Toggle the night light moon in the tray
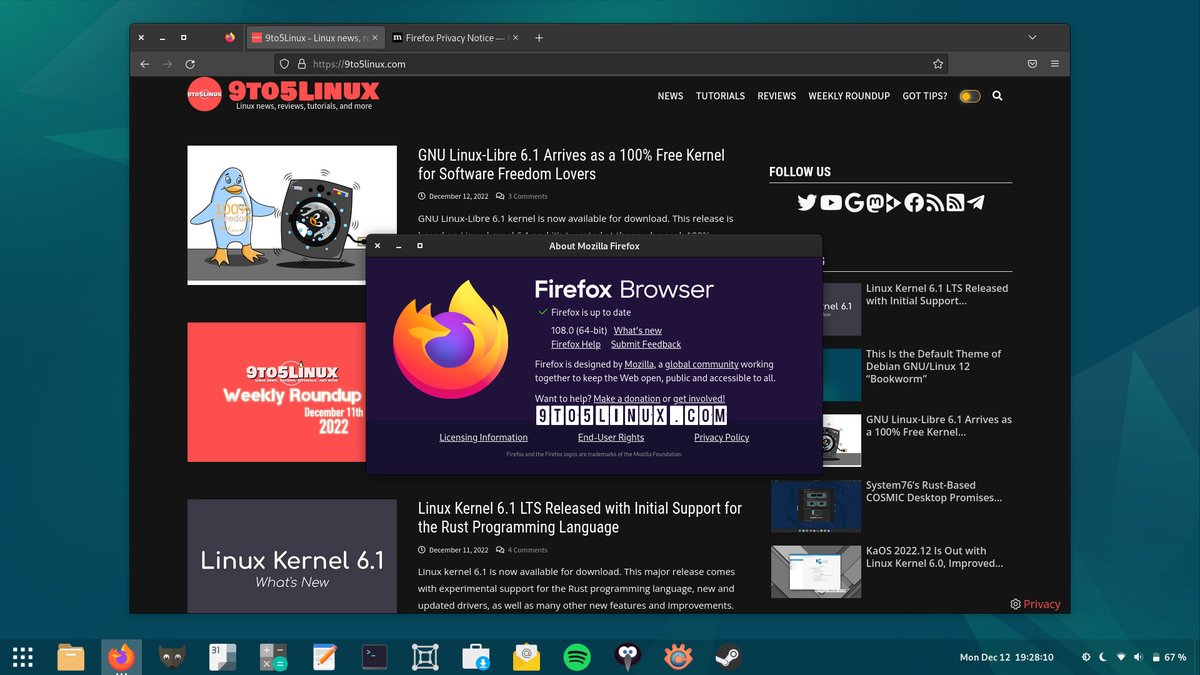 click(x=1103, y=657)
